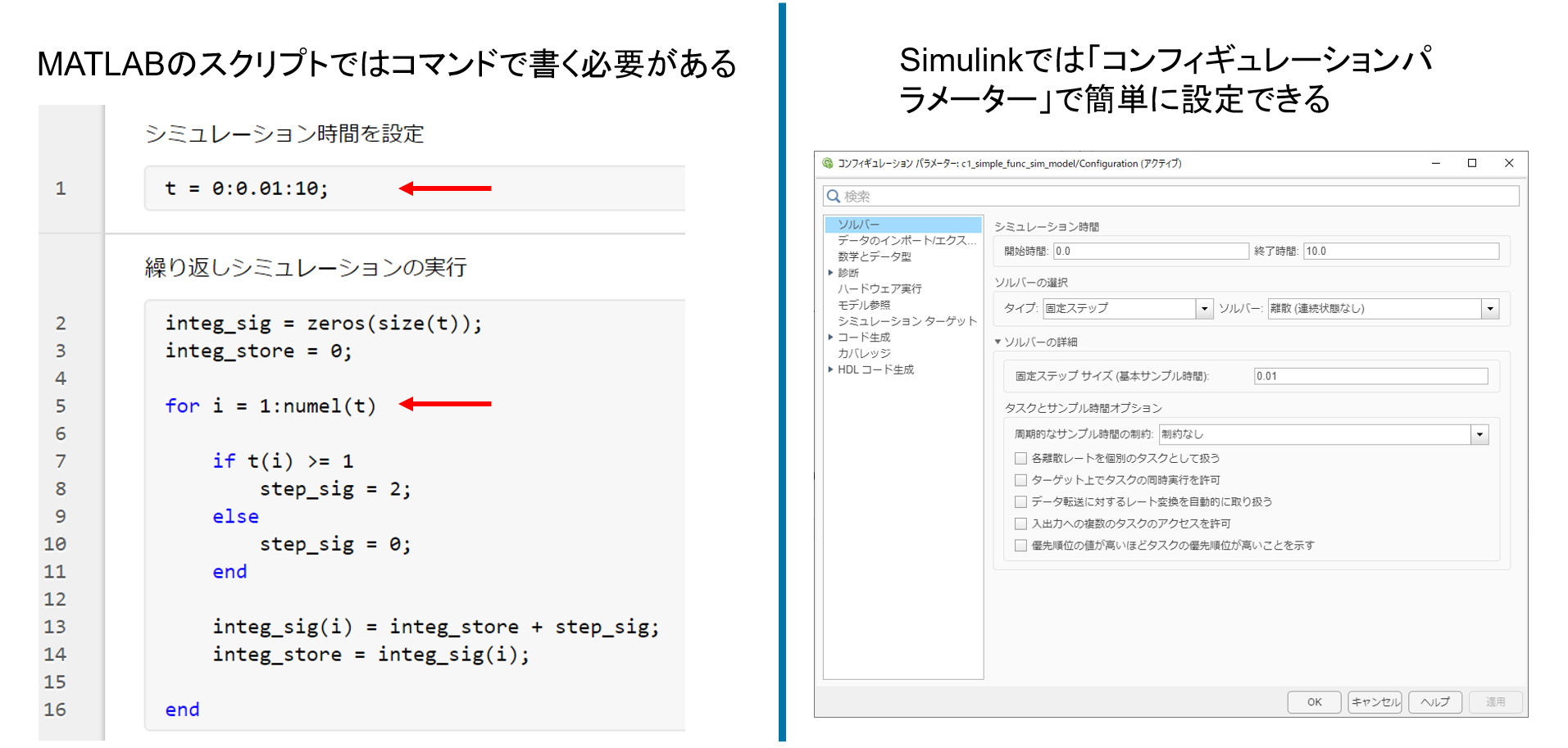Click the else keyword line

tap(235, 517)
